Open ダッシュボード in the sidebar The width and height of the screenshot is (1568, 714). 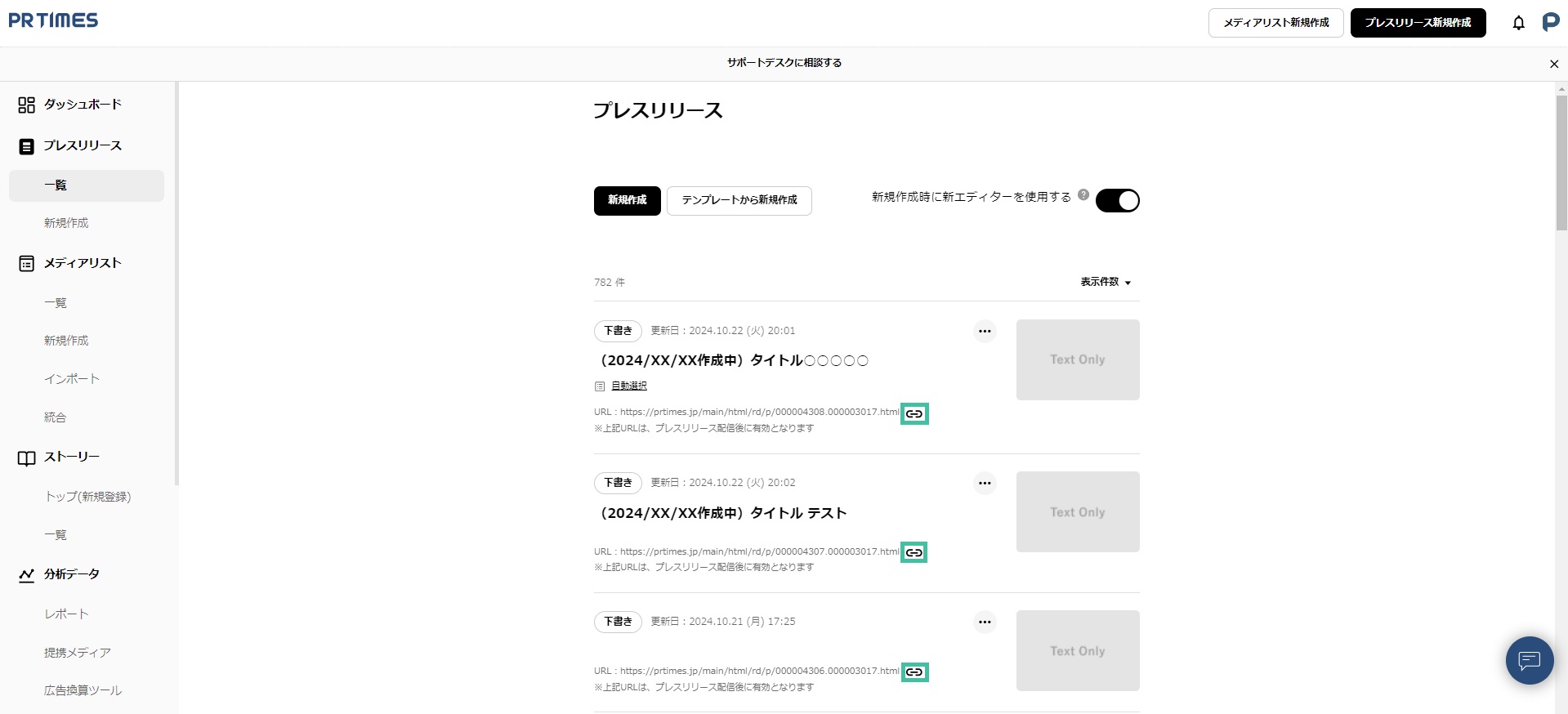tap(82, 105)
